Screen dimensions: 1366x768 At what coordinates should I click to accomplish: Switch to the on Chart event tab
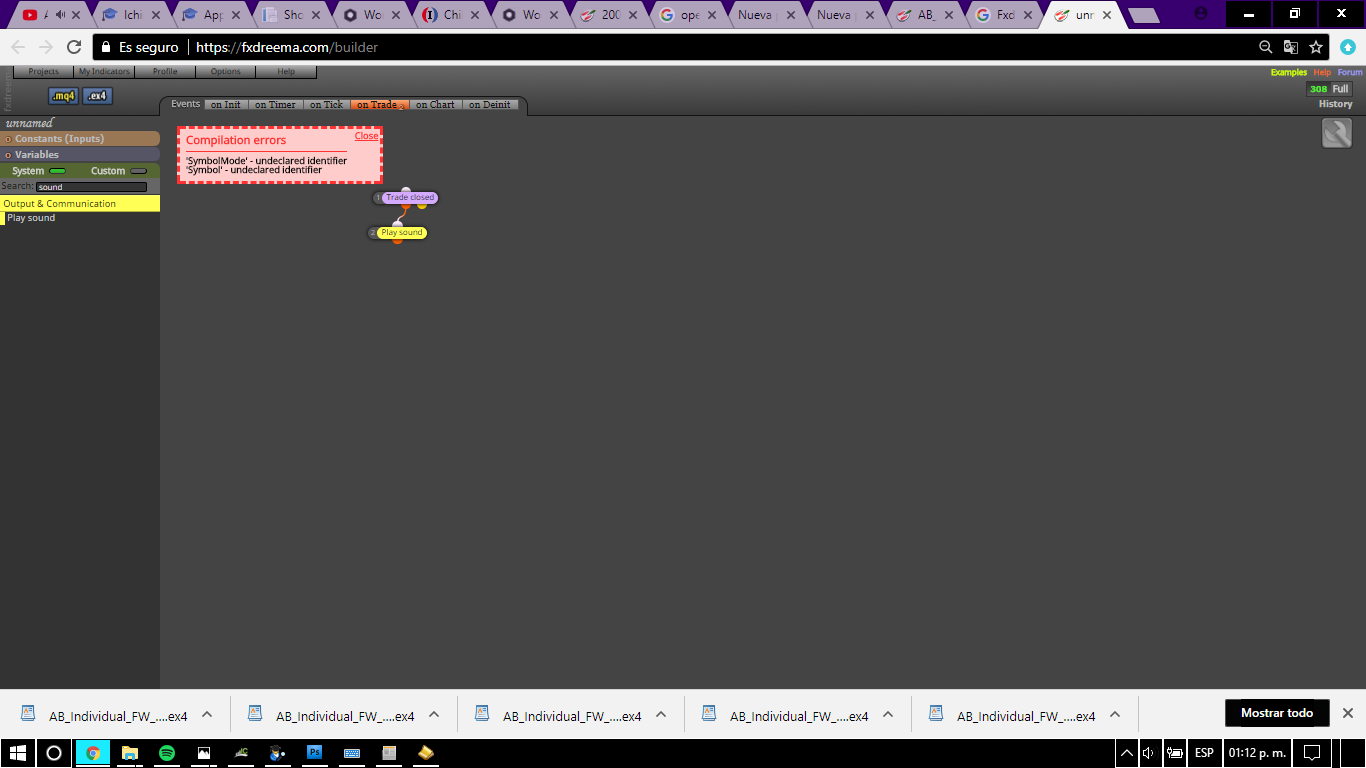click(x=435, y=104)
